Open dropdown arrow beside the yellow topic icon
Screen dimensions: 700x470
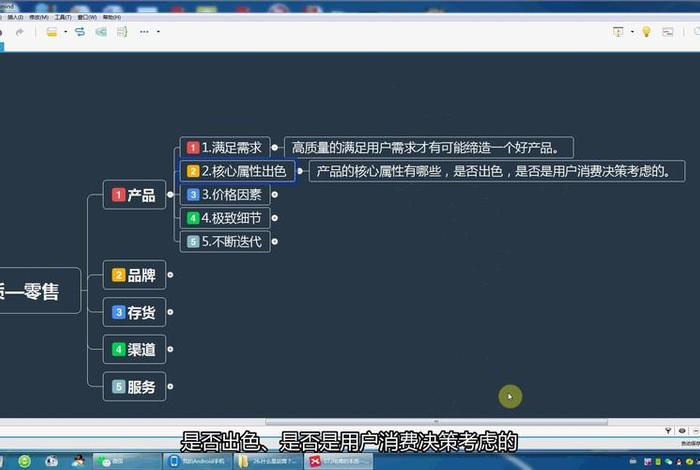coord(66,32)
